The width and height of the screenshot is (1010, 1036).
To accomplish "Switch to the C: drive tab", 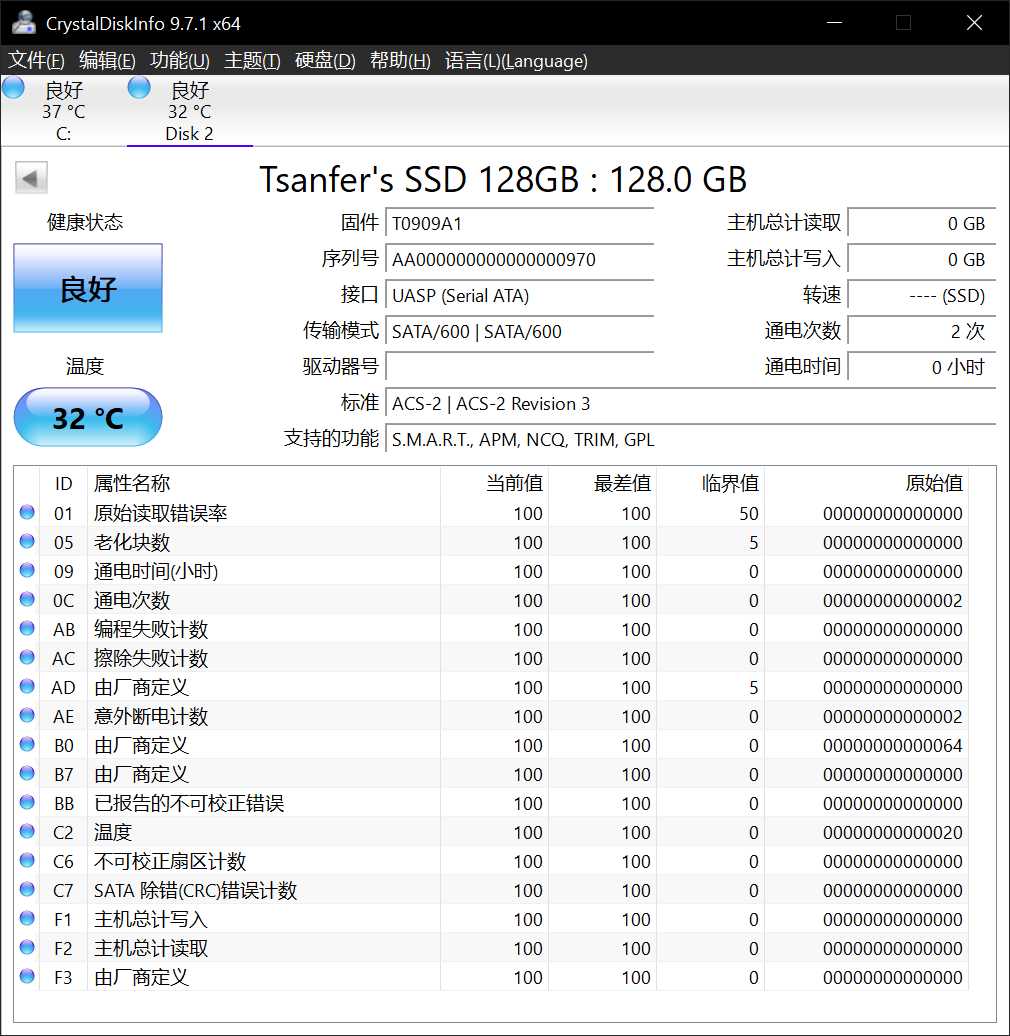I will [x=63, y=110].
